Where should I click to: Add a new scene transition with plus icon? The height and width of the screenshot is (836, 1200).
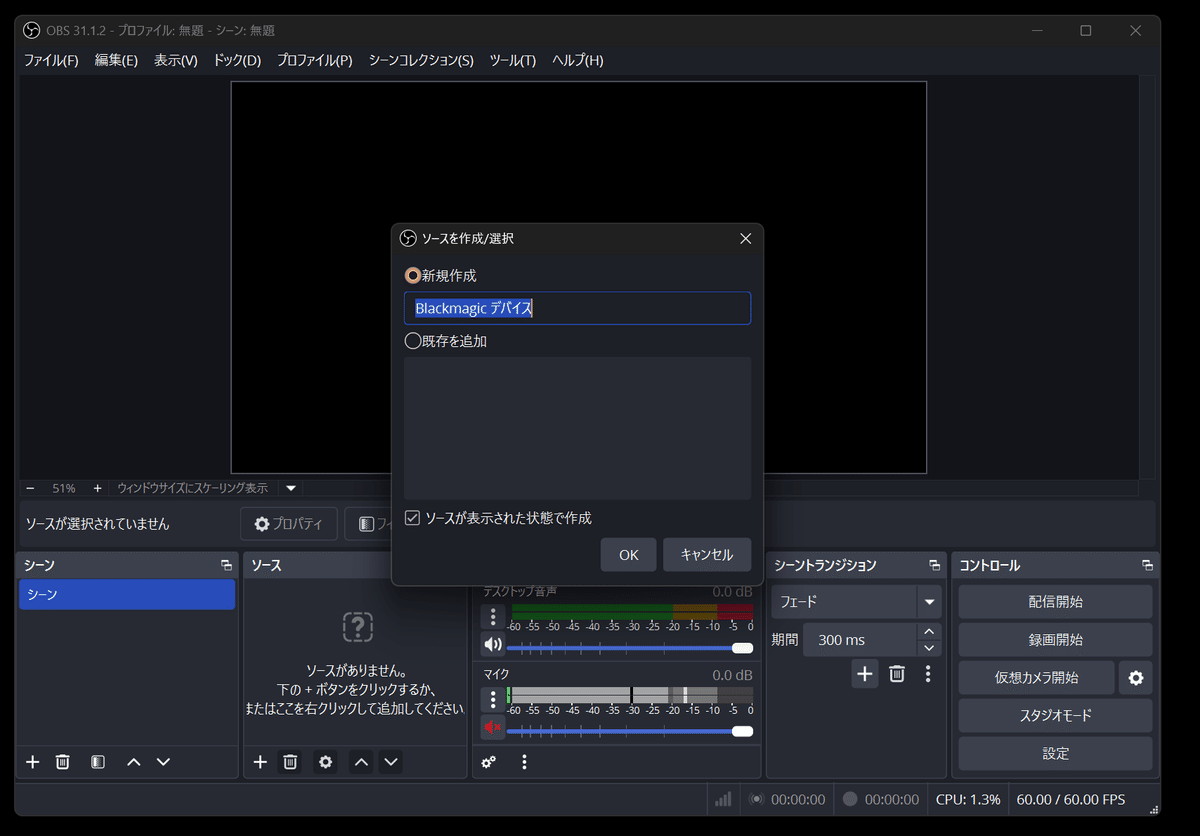coord(864,674)
